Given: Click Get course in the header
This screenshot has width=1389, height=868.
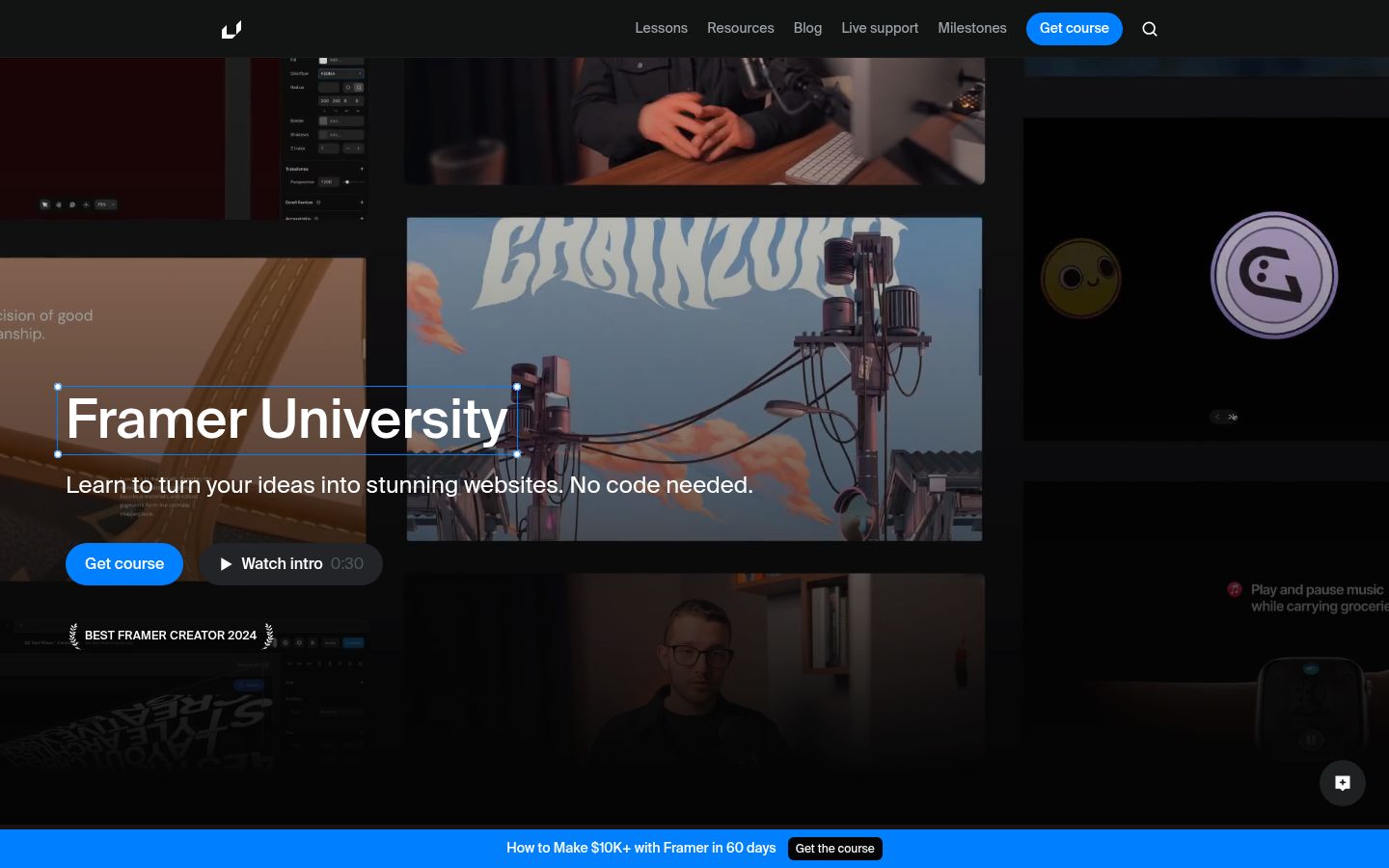Looking at the screenshot, I should pos(1075,29).
